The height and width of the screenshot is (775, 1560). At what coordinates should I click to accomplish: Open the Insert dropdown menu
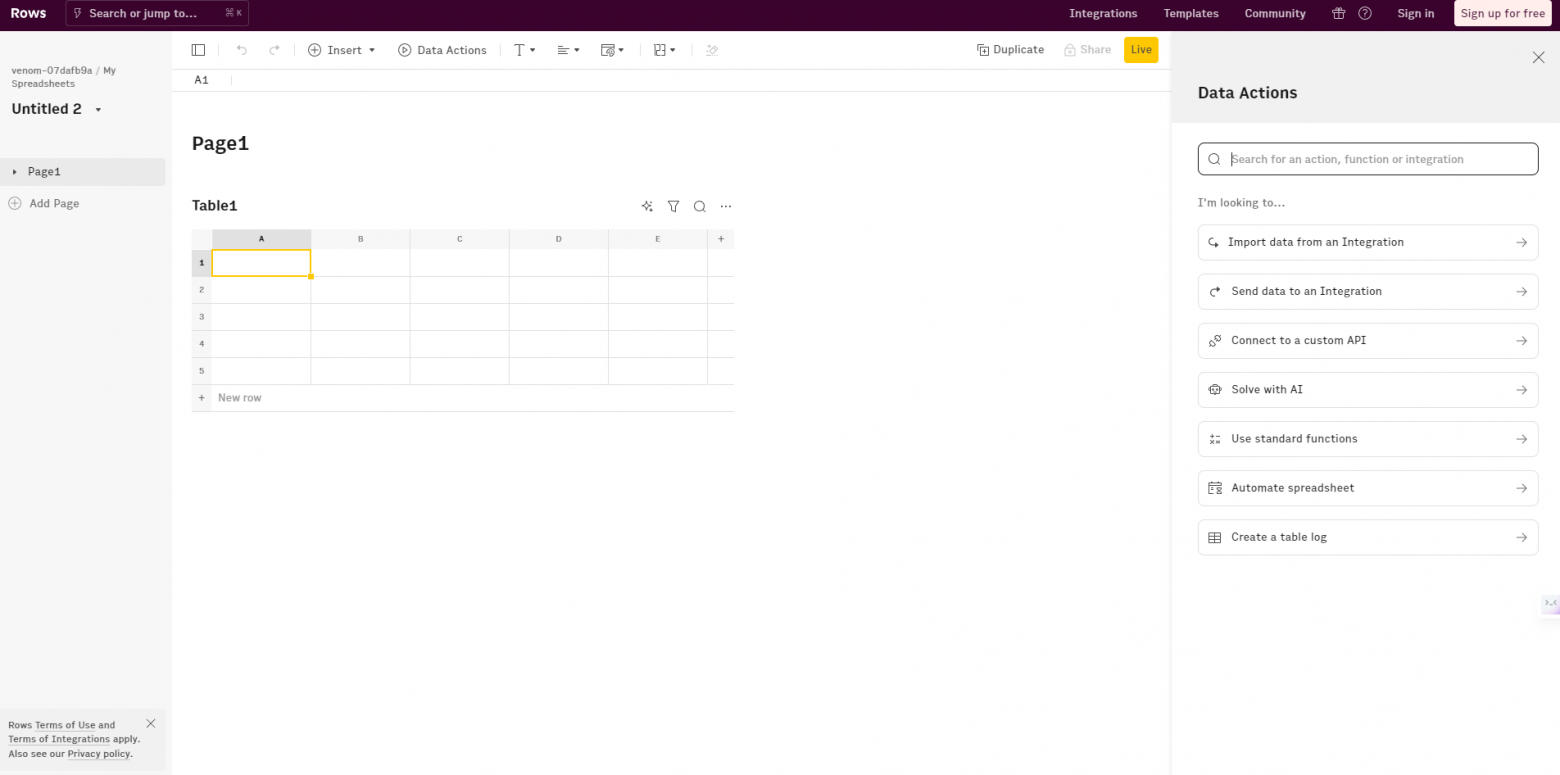(342, 50)
